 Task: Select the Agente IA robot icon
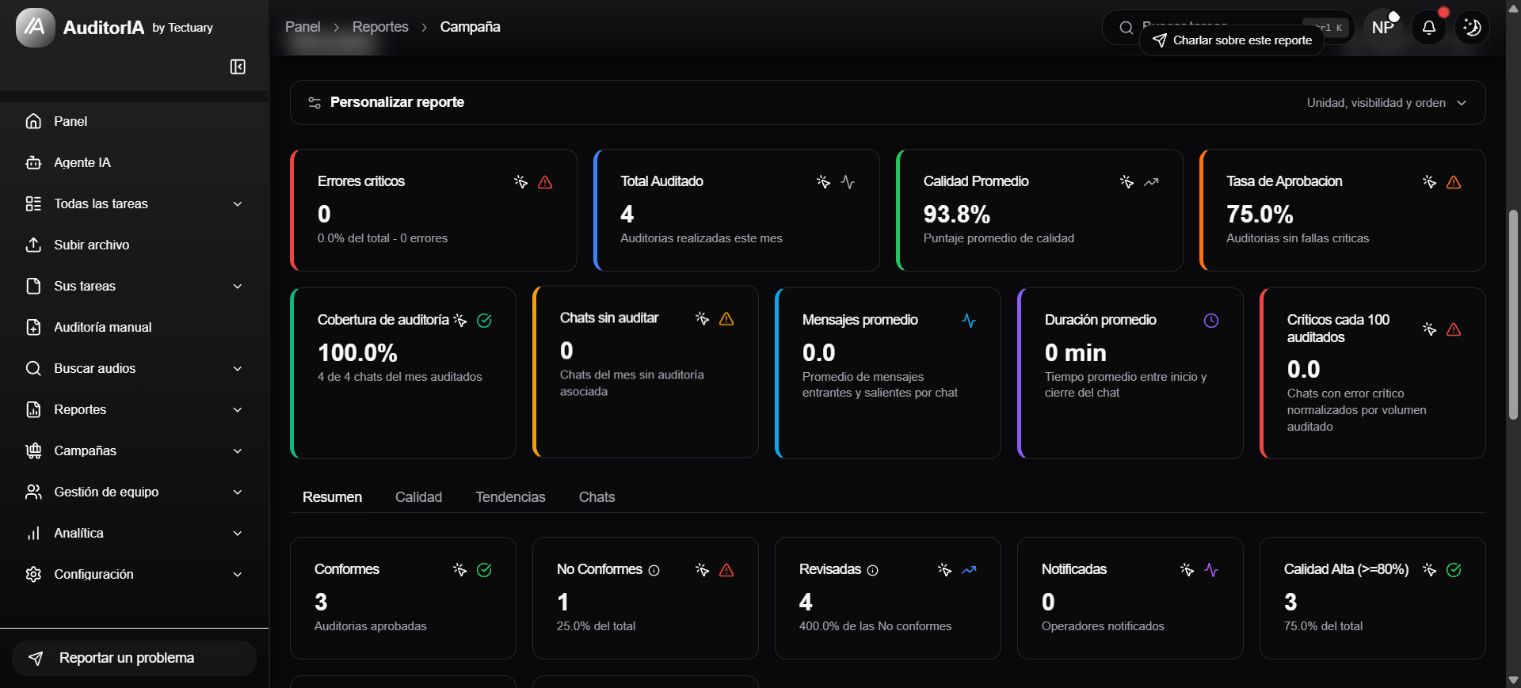pos(34,163)
